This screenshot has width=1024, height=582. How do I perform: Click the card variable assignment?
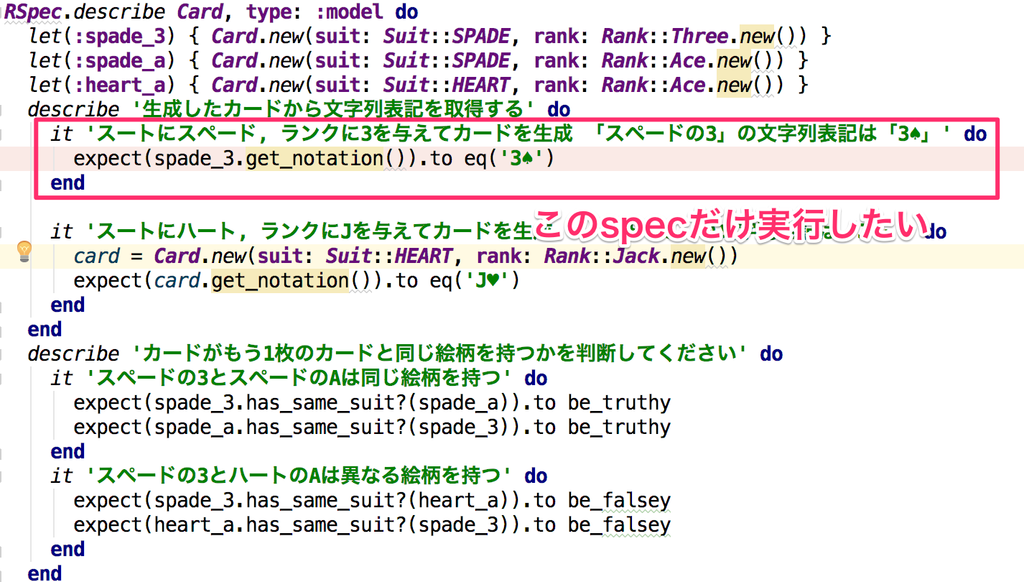pyautogui.click(x=97, y=255)
